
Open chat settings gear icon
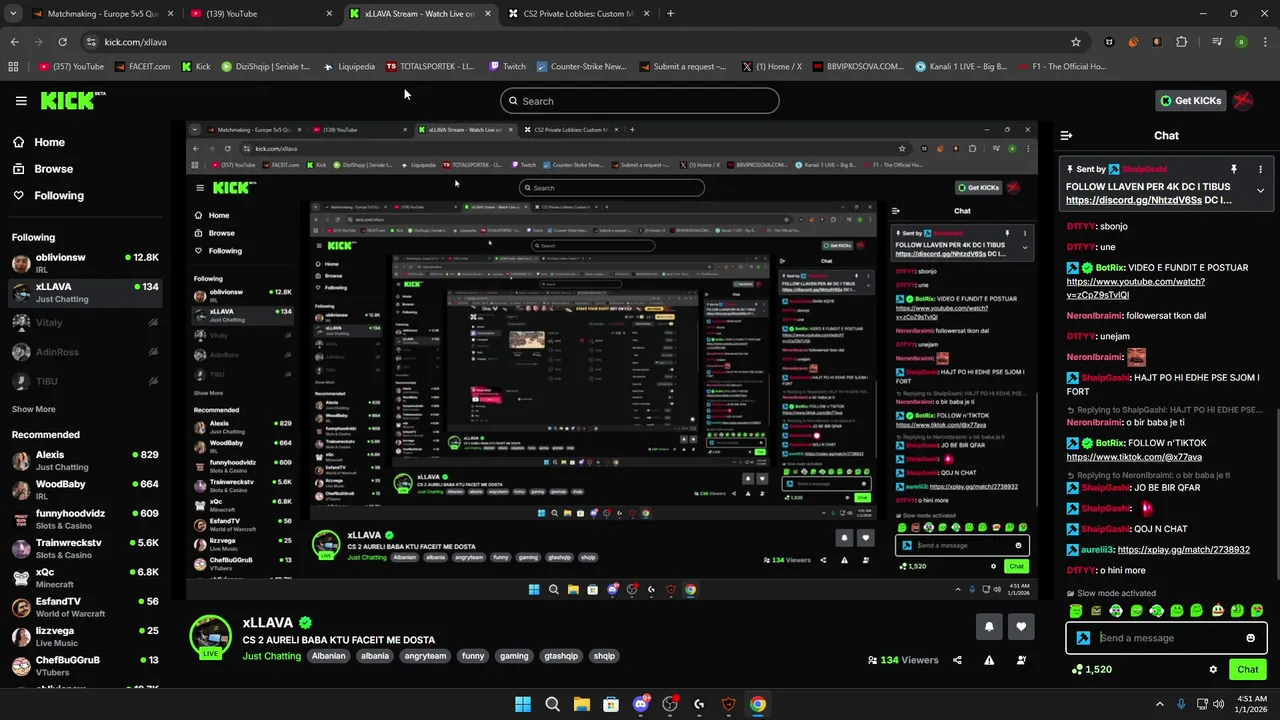click(x=1213, y=669)
